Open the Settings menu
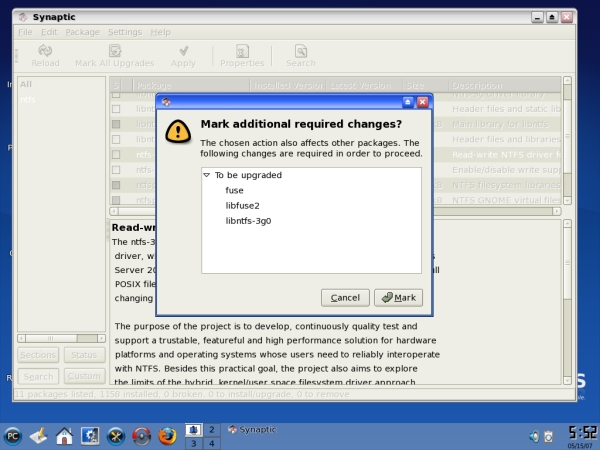600x450 pixels. [125, 32]
